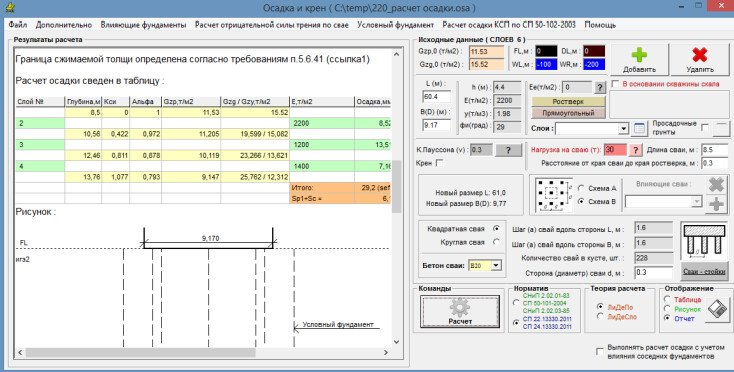Screen dimensions: 734x372
Task: Click layer 2 row in results table
Action: (204, 123)
